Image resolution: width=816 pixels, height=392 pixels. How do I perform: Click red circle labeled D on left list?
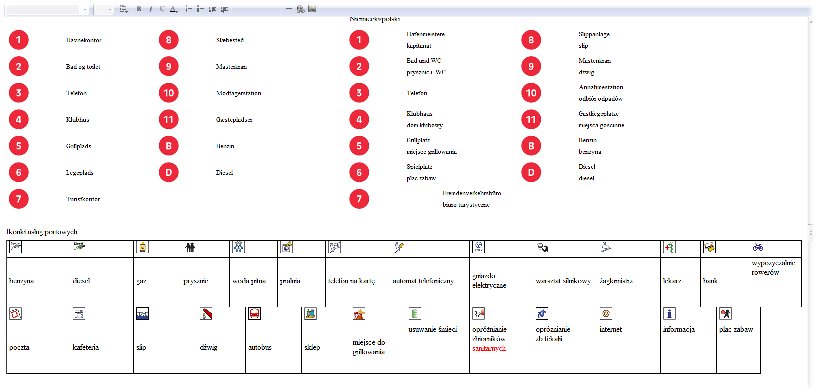point(169,172)
